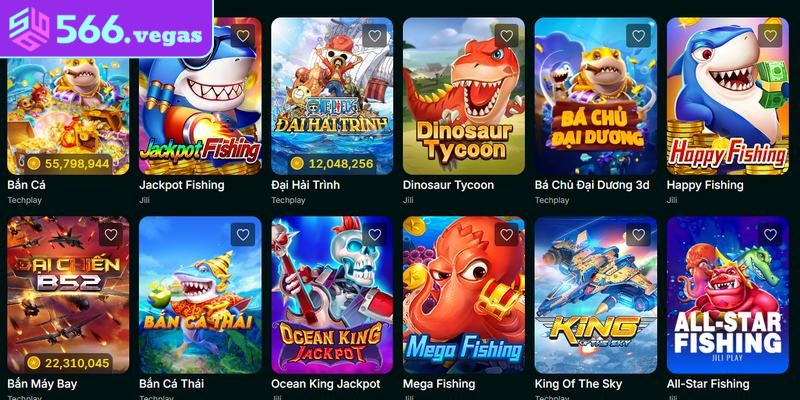This screenshot has height=400, width=800.
Task: Add King Of The Sky to favorites
Action: 638,235
